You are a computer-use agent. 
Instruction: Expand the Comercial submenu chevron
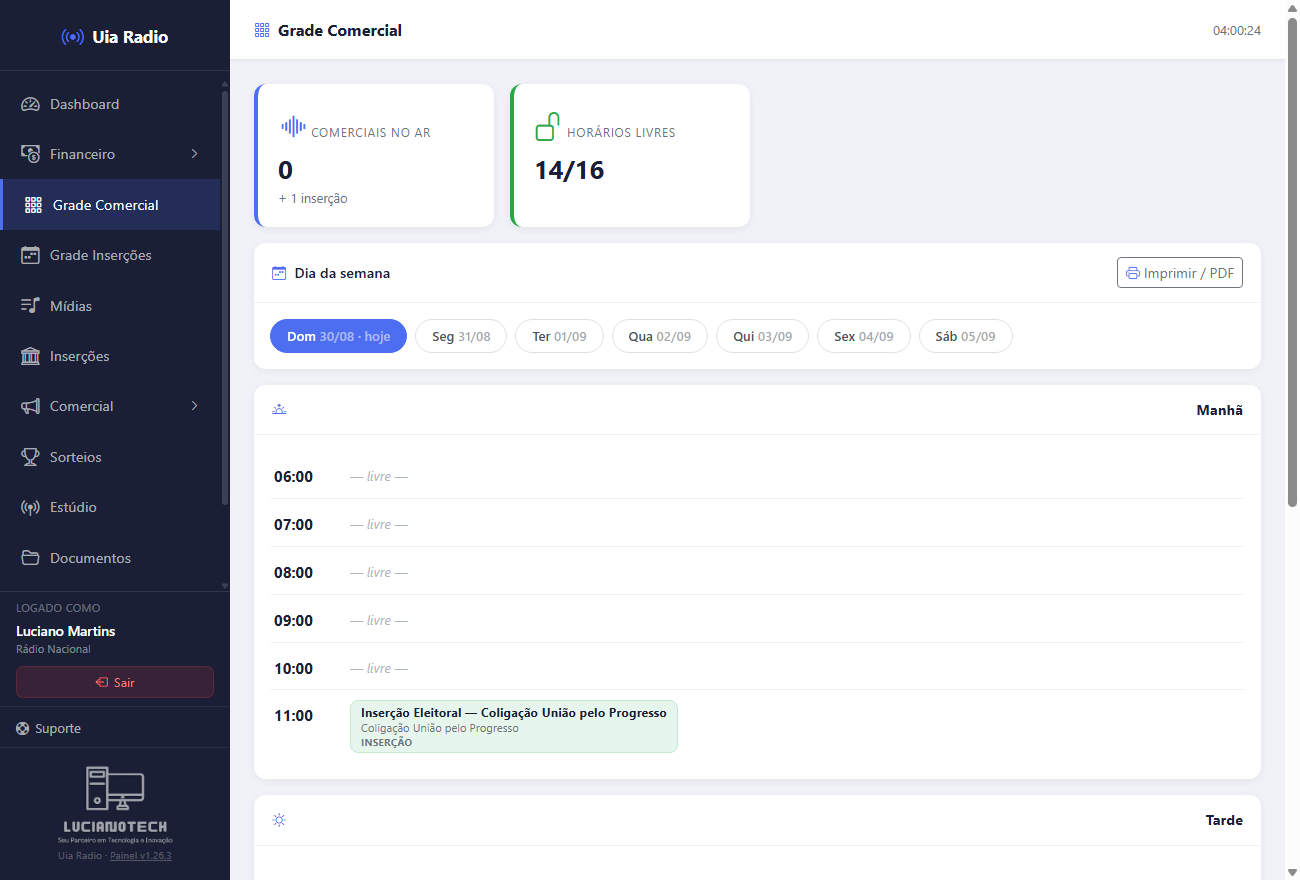tap(195, 406)
